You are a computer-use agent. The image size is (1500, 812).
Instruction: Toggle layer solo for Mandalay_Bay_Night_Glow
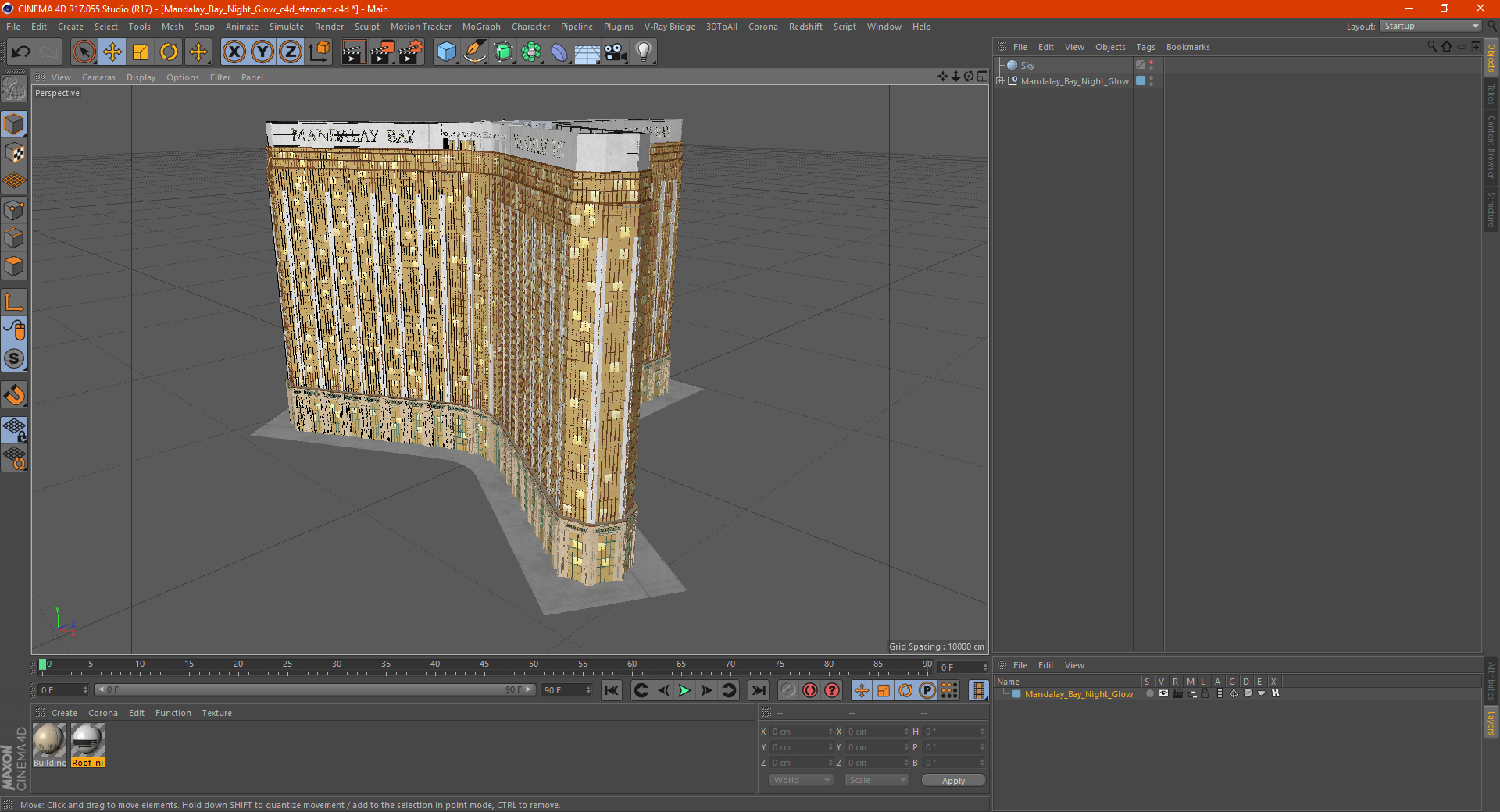[1149, 693]
